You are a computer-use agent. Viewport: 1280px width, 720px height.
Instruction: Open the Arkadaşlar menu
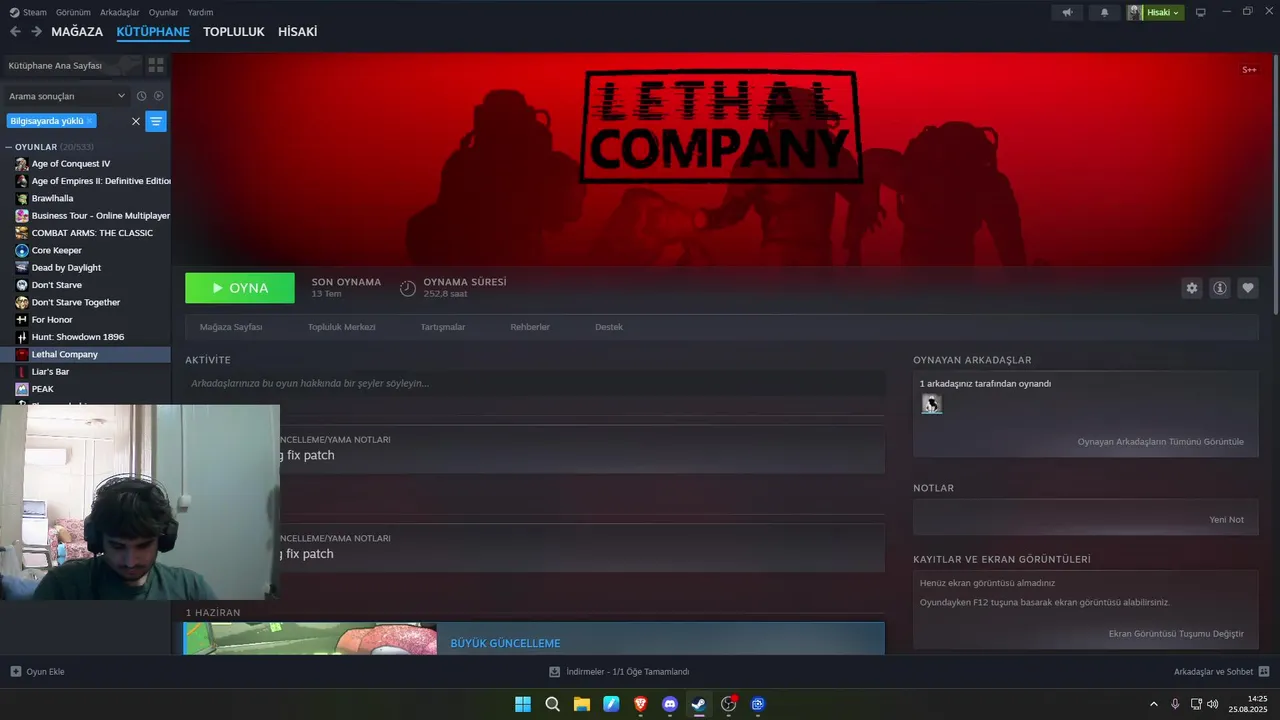(120, 12)
